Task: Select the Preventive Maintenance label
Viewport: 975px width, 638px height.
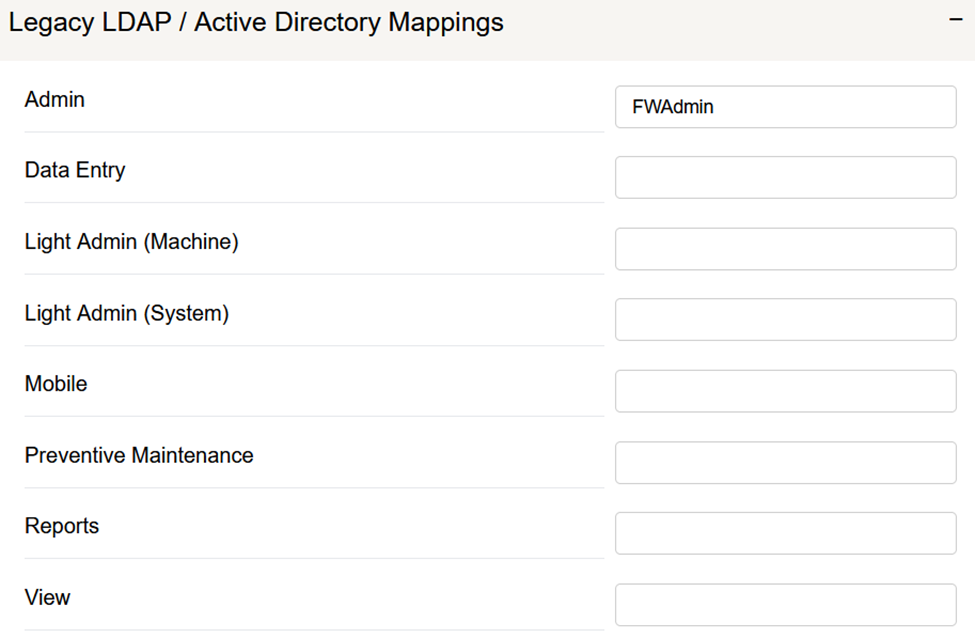Action: pos(139,456)
